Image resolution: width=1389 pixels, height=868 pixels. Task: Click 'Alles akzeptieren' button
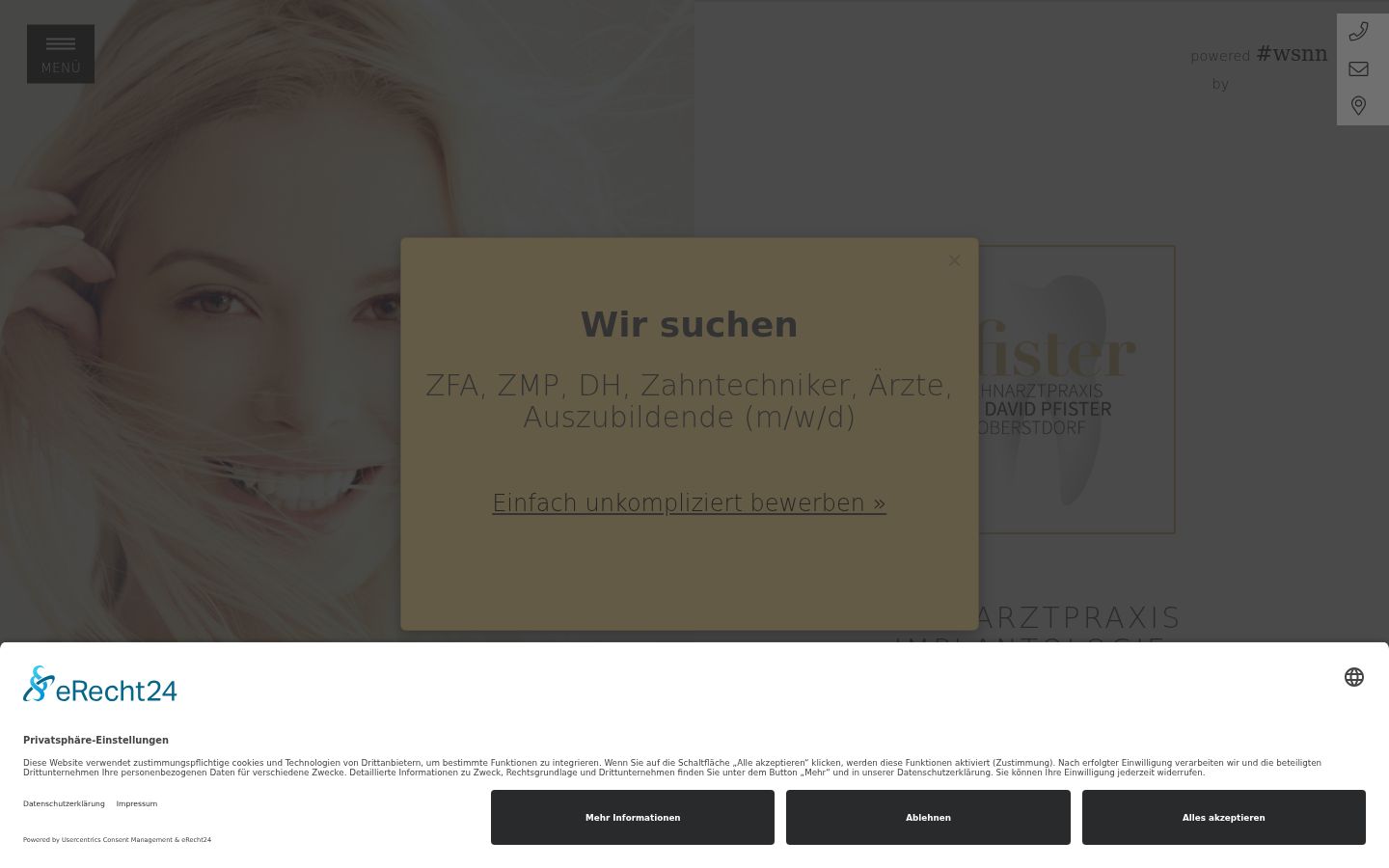(1223, 817)
